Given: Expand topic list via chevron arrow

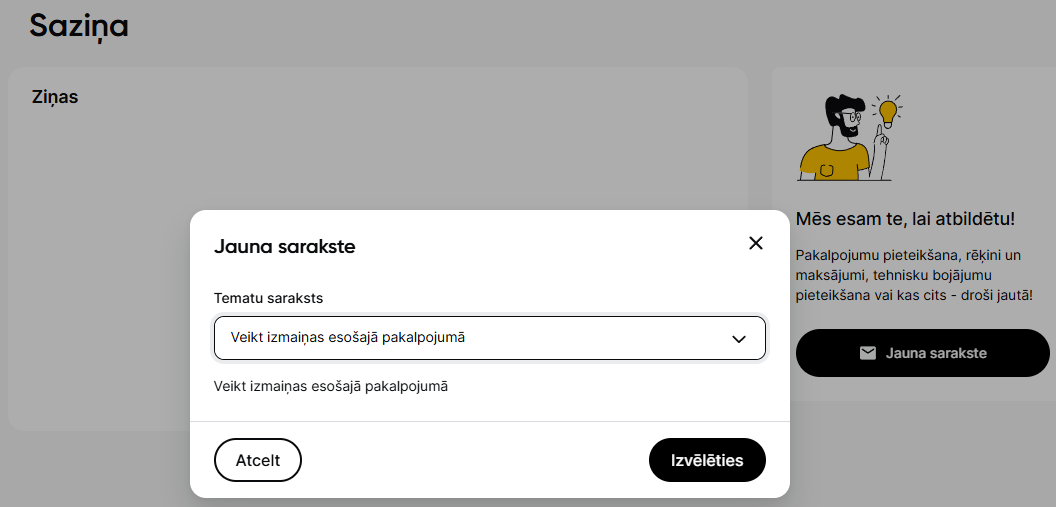Looking at the screenshot, I should pos(739,339).
